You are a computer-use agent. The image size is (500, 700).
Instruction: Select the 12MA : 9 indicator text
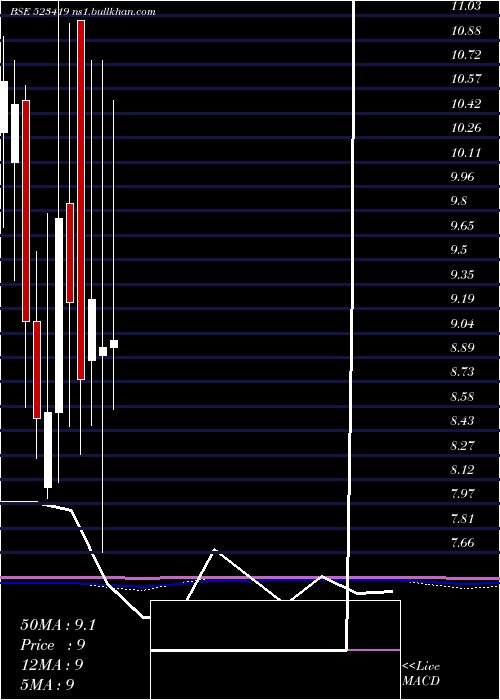pyautogui.click(x=52, y=665)
